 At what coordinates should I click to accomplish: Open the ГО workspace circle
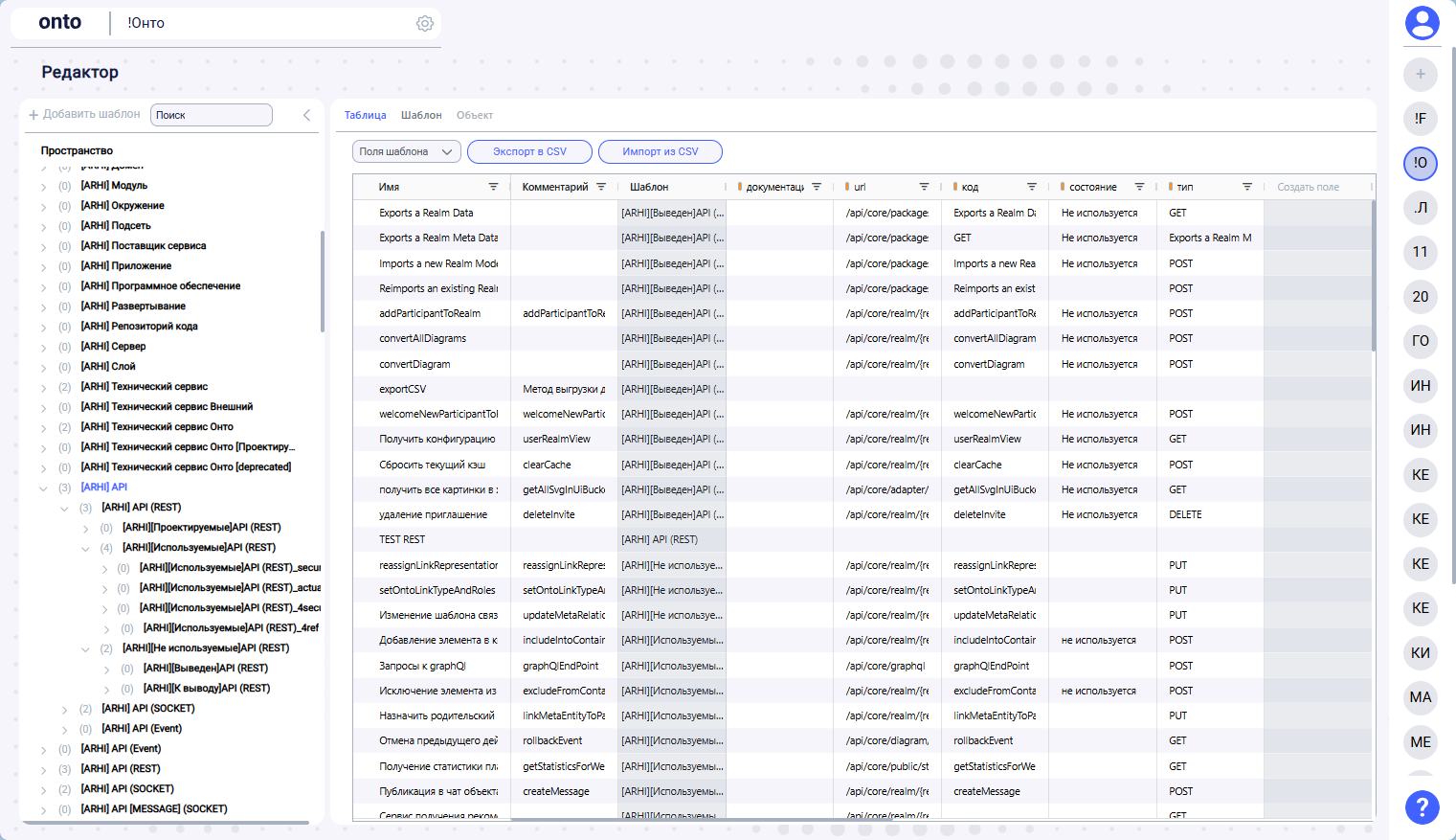point(1421,341)
